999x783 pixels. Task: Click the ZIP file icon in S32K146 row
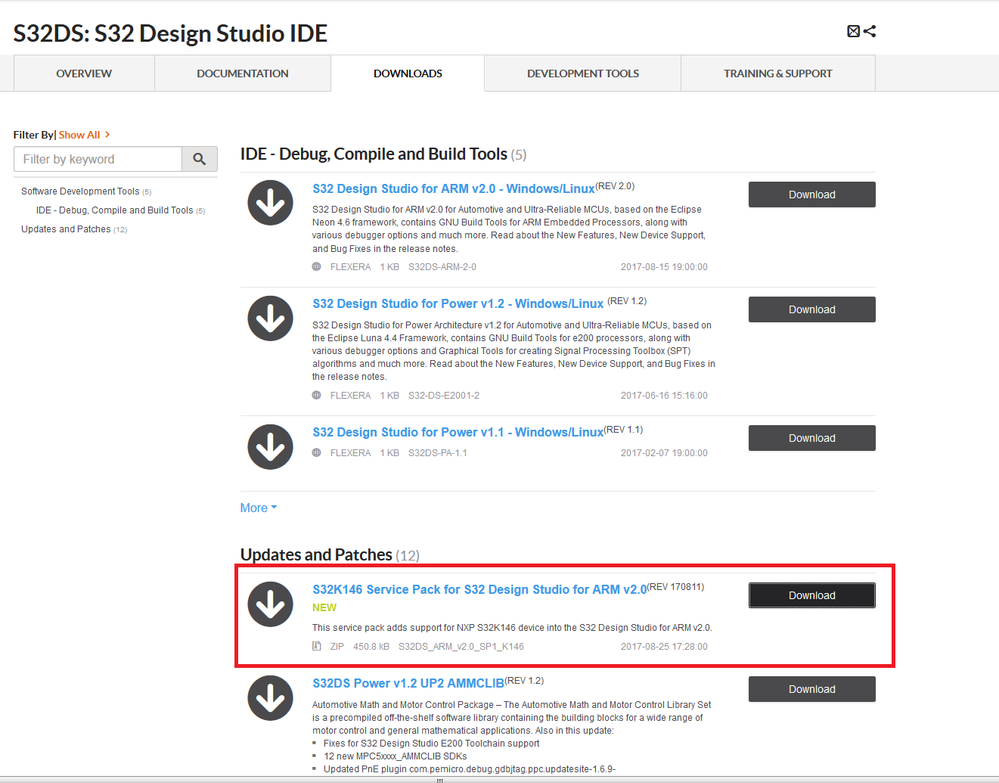[317, 646]
